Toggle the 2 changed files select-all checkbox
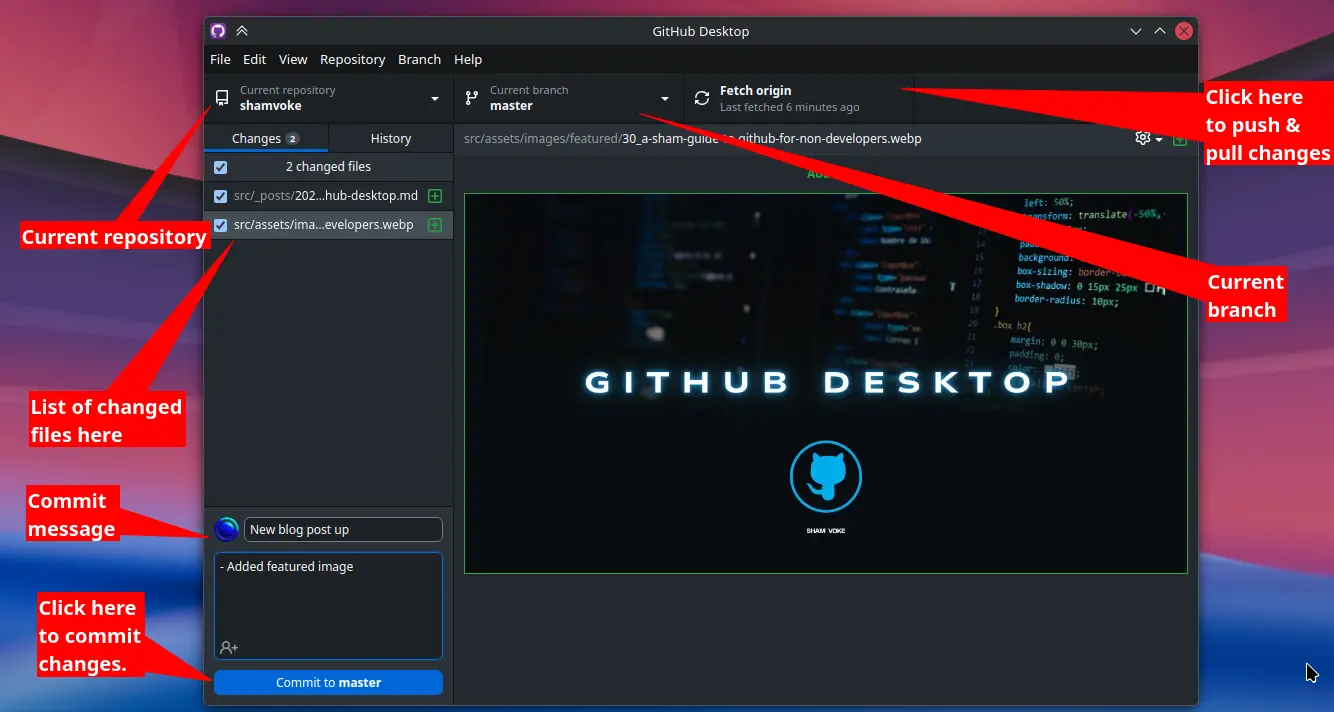The image size is (1334, 712). click(x=221, y=167)
